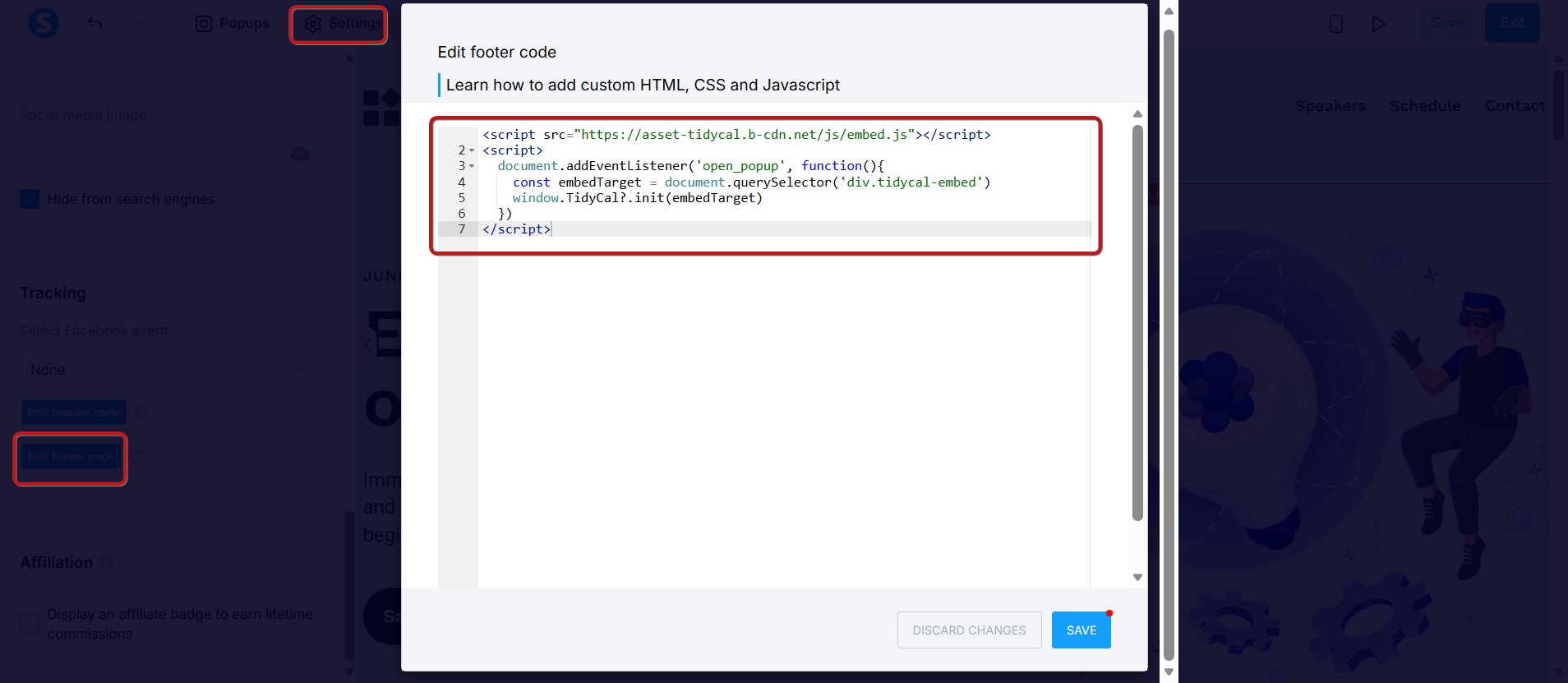Collapse code fold arrow on line 2
Image resolution: width=1568 pixels, height=683 pixels.
coord(472,150)
